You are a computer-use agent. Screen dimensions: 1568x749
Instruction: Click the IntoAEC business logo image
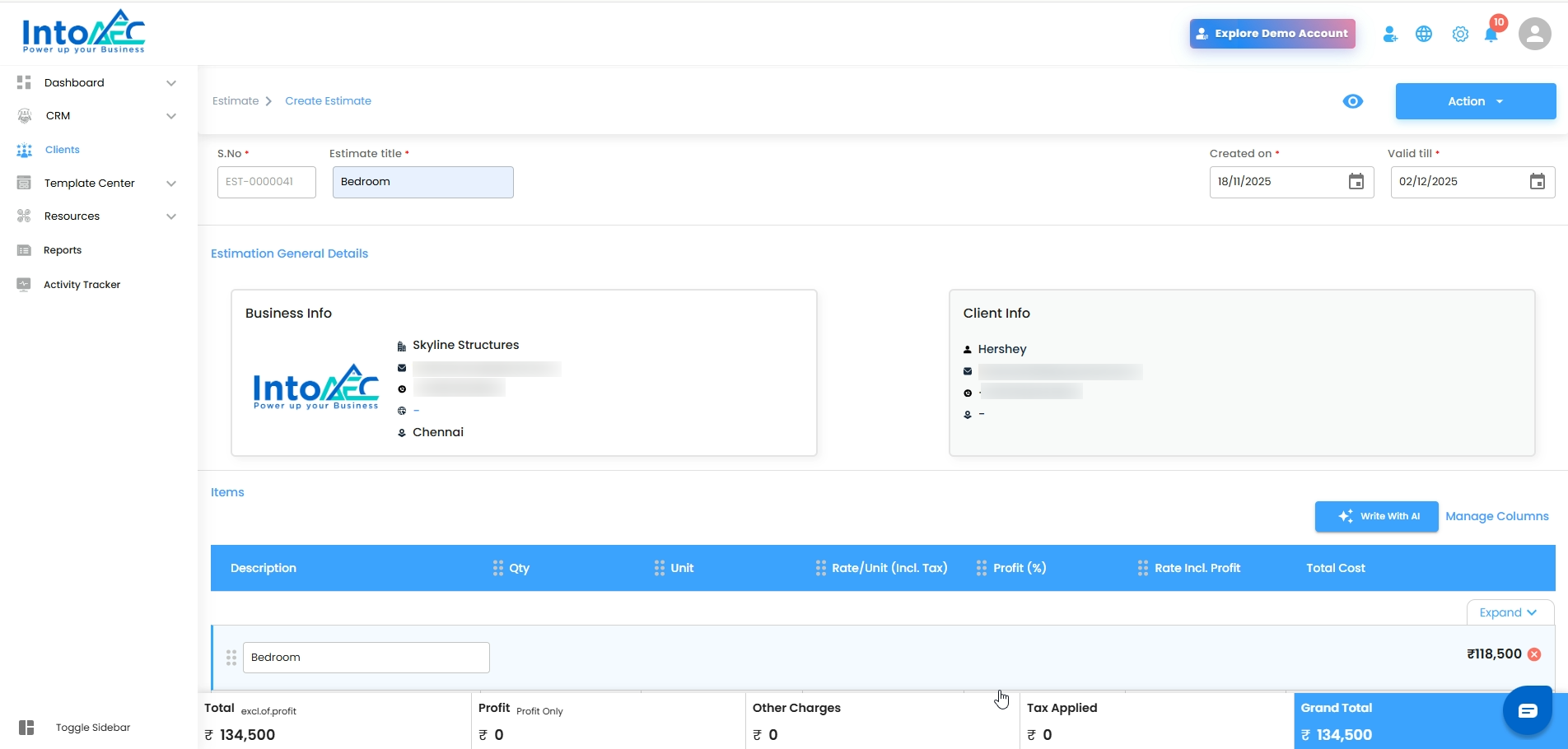(x=316, y=387)
